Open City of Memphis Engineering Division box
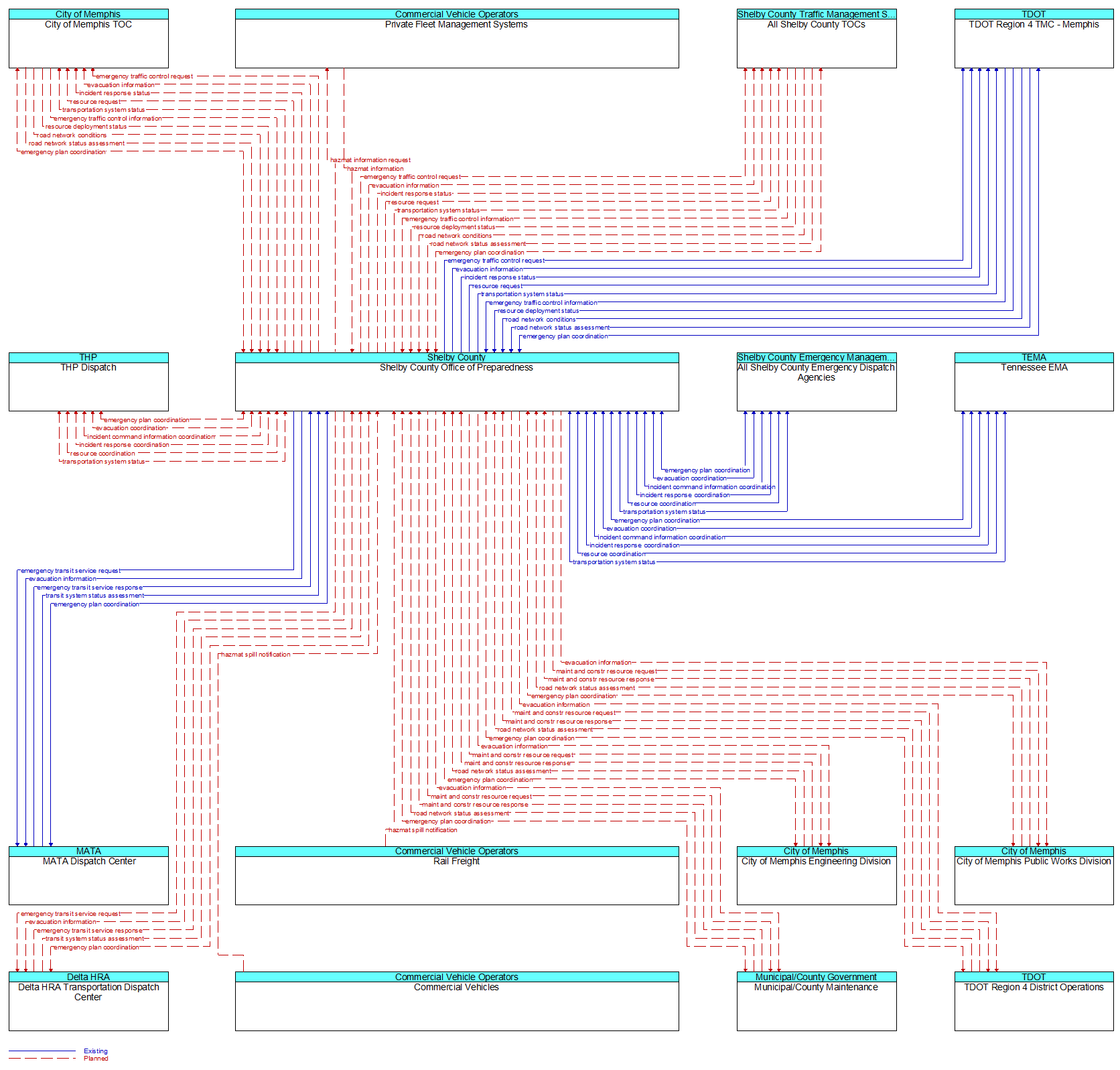This screenshot has height=1070, width=1120. (817, 876)
